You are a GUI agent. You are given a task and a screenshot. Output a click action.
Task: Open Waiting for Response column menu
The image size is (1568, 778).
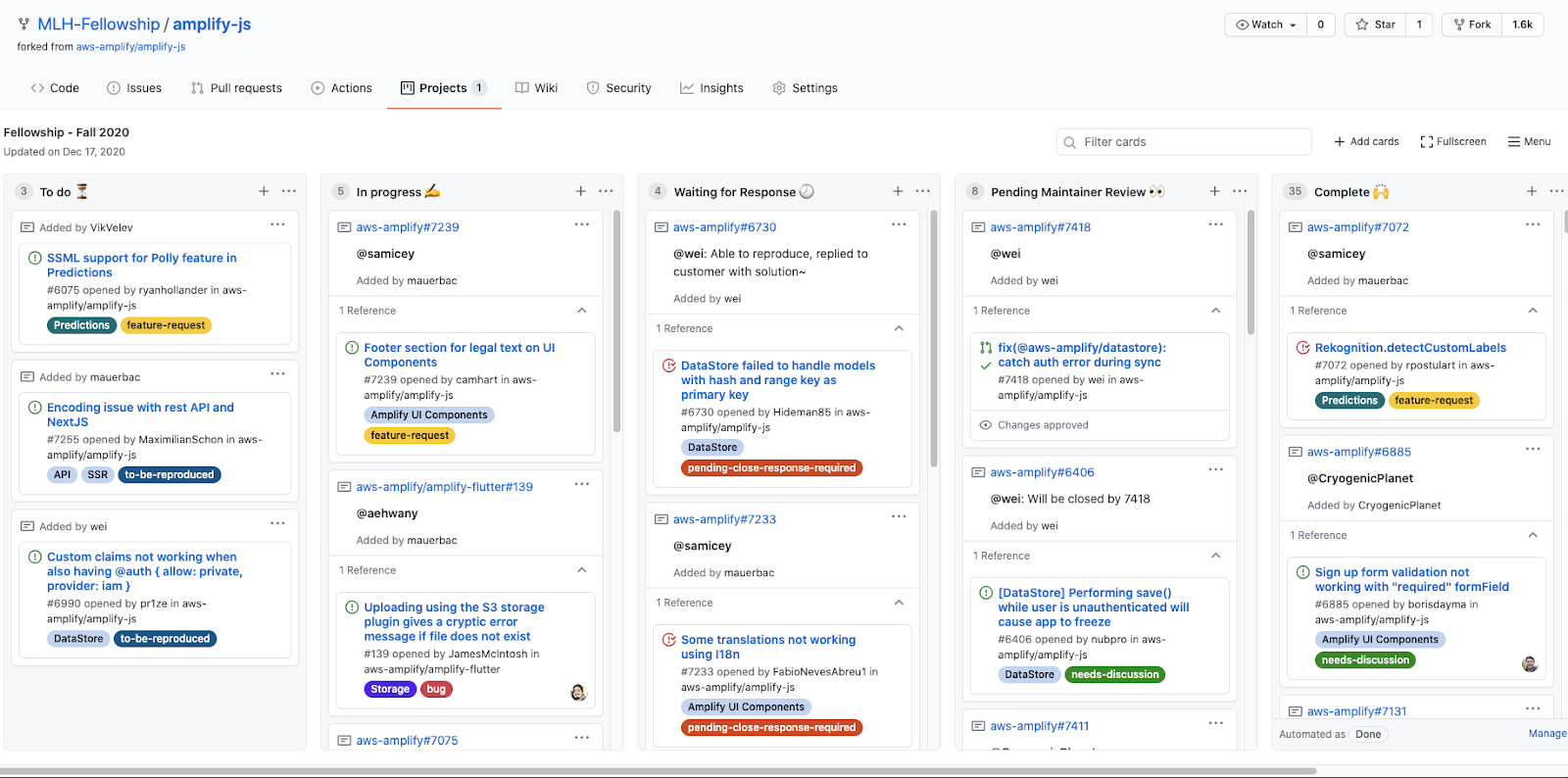923,191
